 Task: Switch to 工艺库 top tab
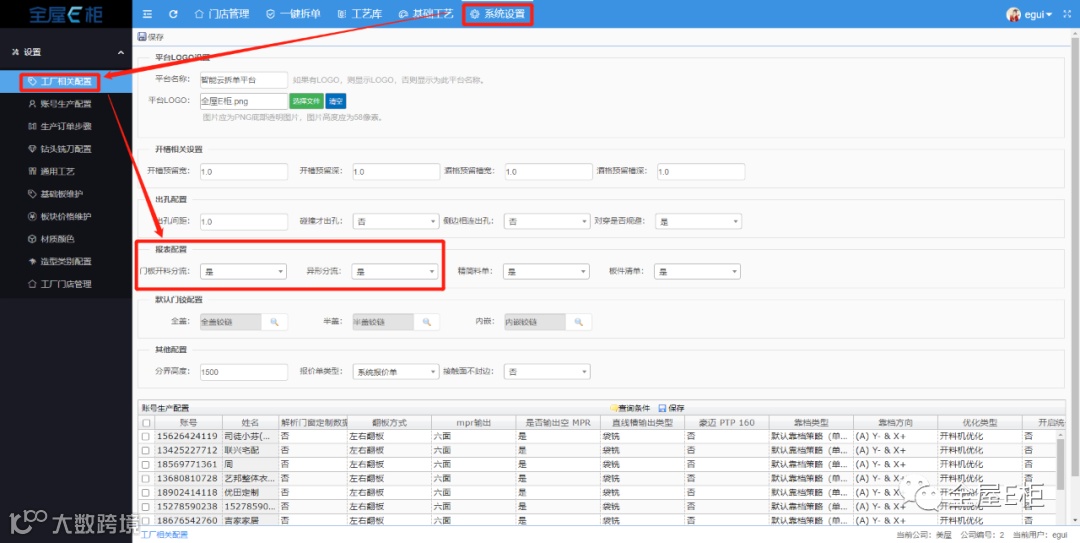point(359,14)
